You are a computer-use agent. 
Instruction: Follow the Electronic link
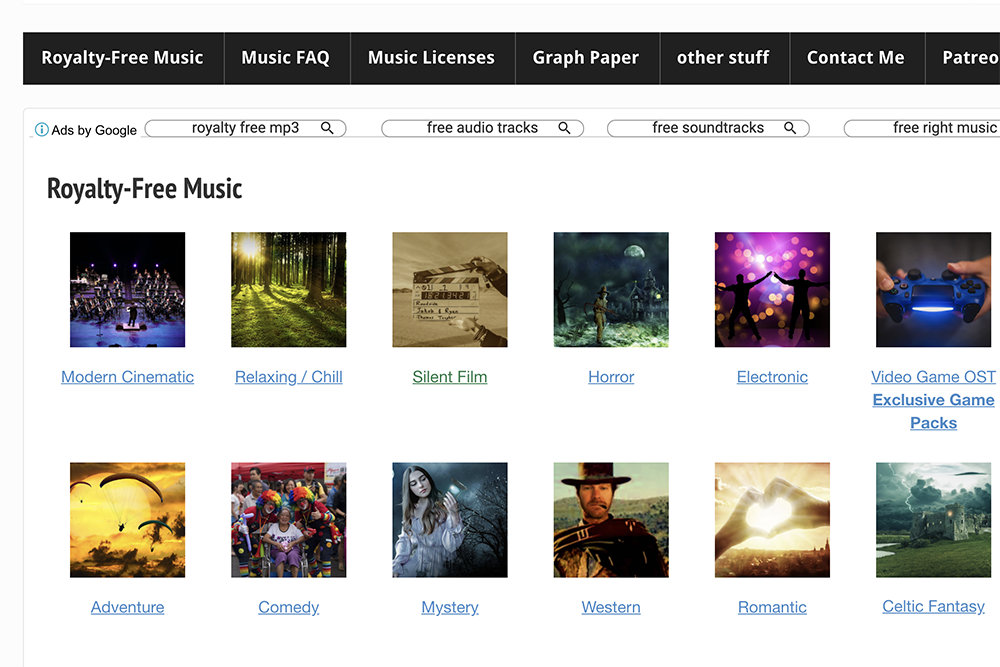(x=772, y=377)
